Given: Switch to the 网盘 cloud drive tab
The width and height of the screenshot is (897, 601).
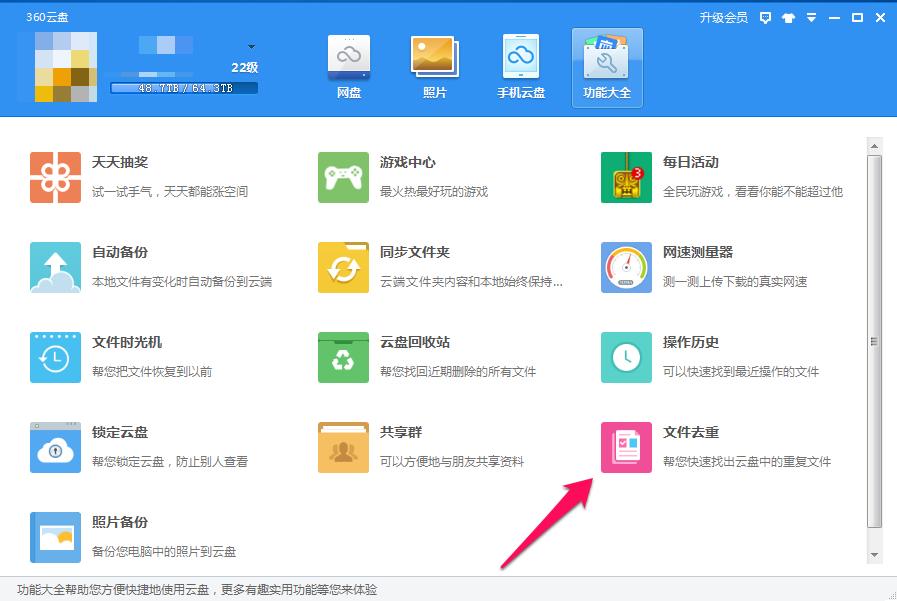Looking at the screenshot, I should 348,65.
